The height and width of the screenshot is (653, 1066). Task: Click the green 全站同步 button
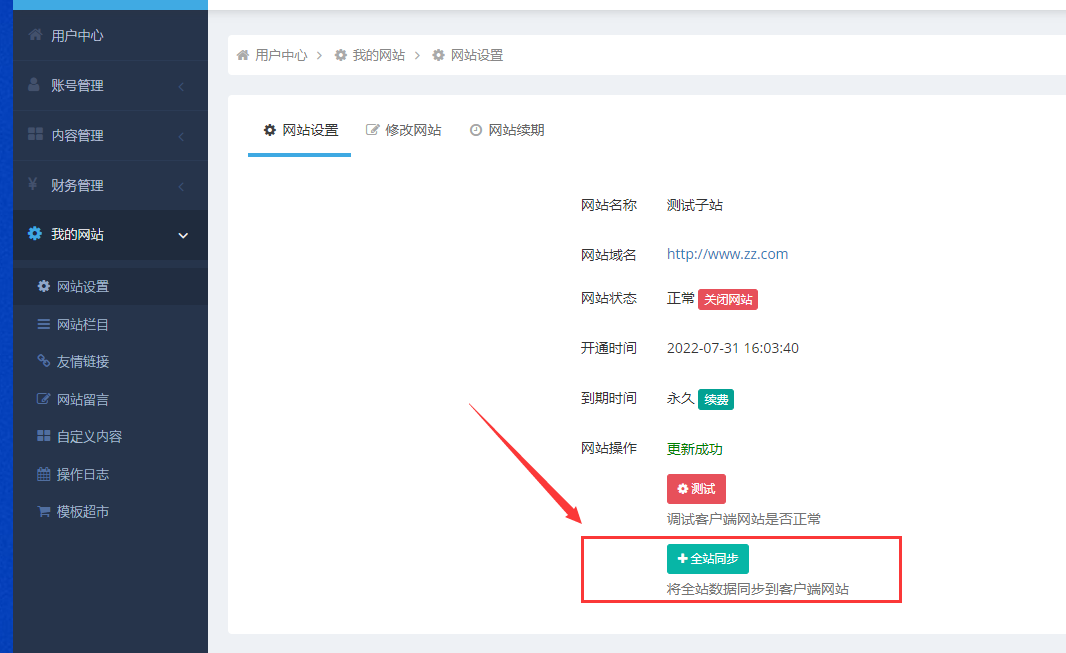click(x=708, y=559)
